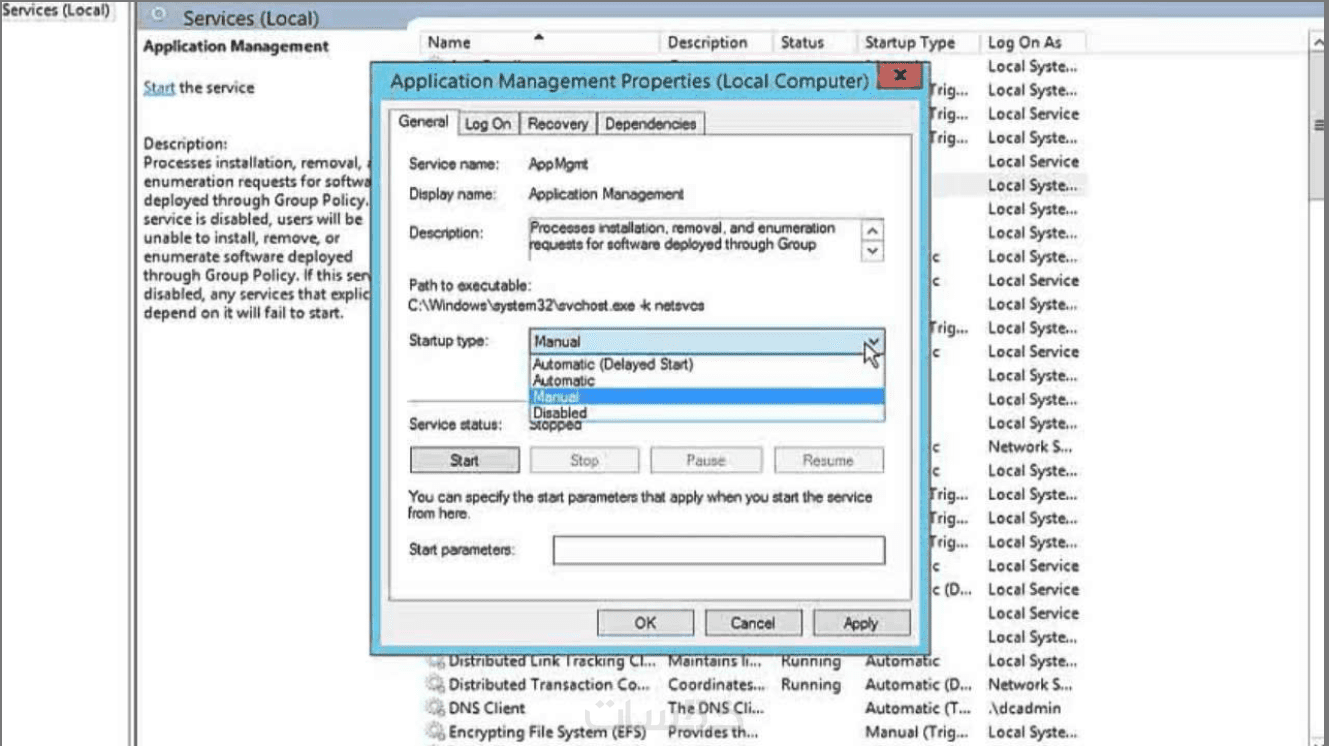Sort by the Startup Type column header
Image resolution: width=1329 pixels, height=746 pixels.
click(x=917, y=43)
